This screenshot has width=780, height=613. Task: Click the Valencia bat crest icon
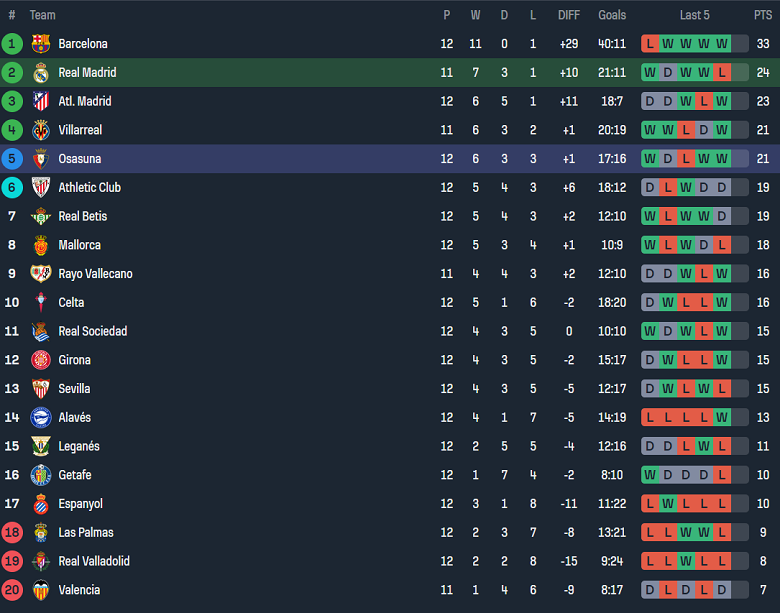pyautogui.click(x=41, y=590)
